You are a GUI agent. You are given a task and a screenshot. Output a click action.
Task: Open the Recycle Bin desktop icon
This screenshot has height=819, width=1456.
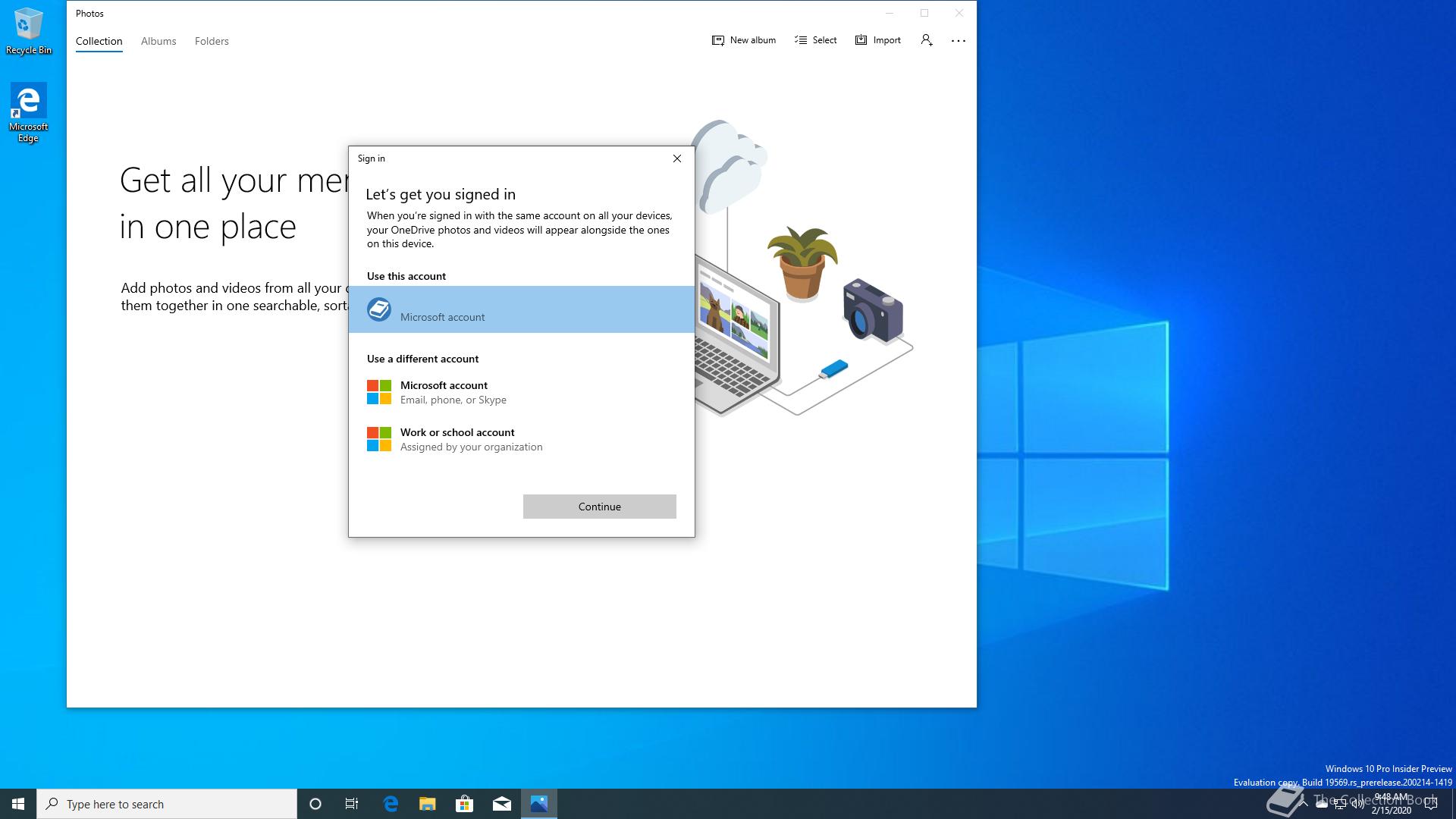pos(29,32)
